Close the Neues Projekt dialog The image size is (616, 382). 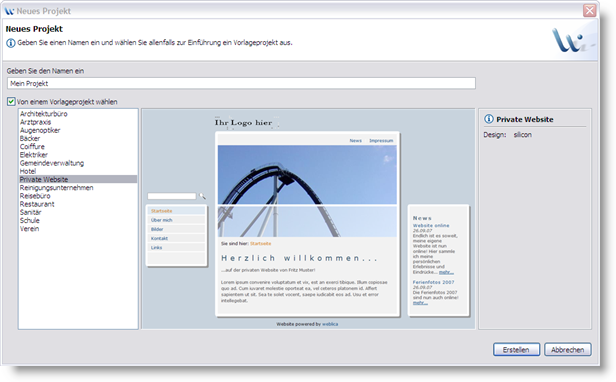coord(589,11)
